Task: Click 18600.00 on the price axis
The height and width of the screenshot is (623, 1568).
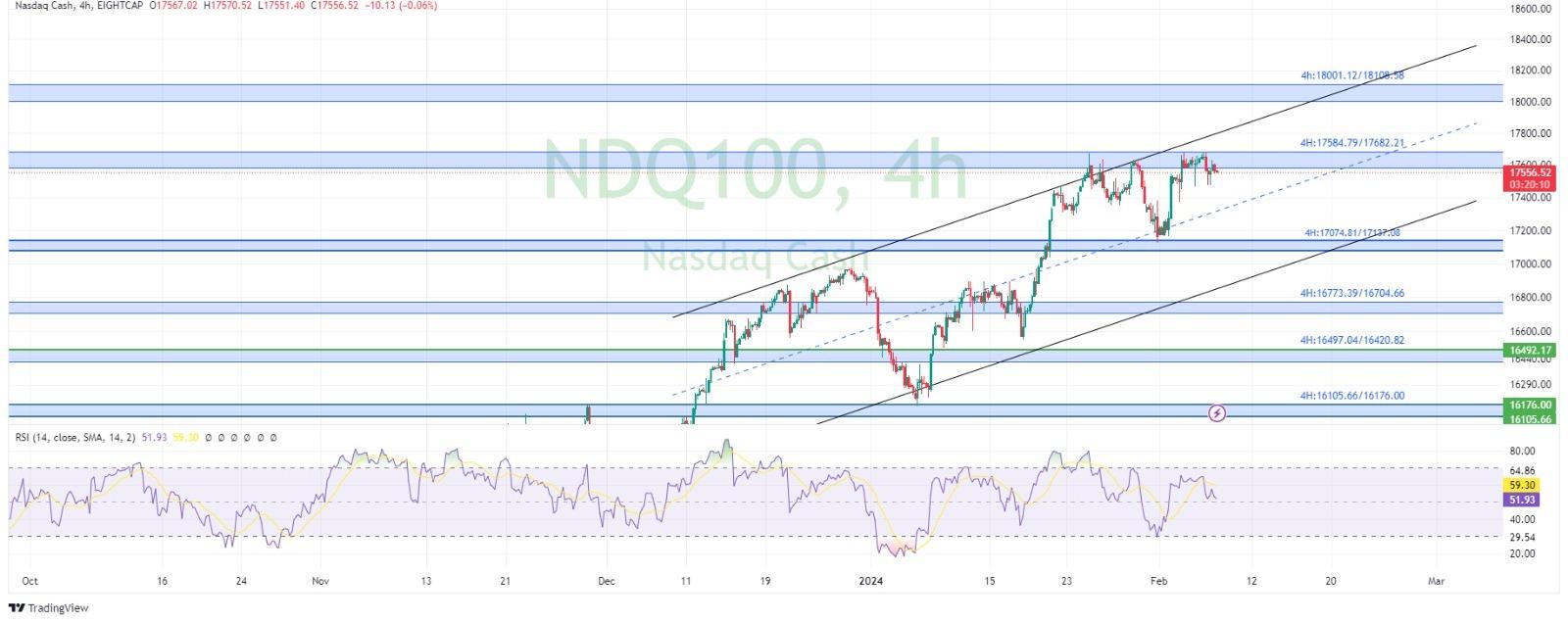Action: pos(1532,9)
